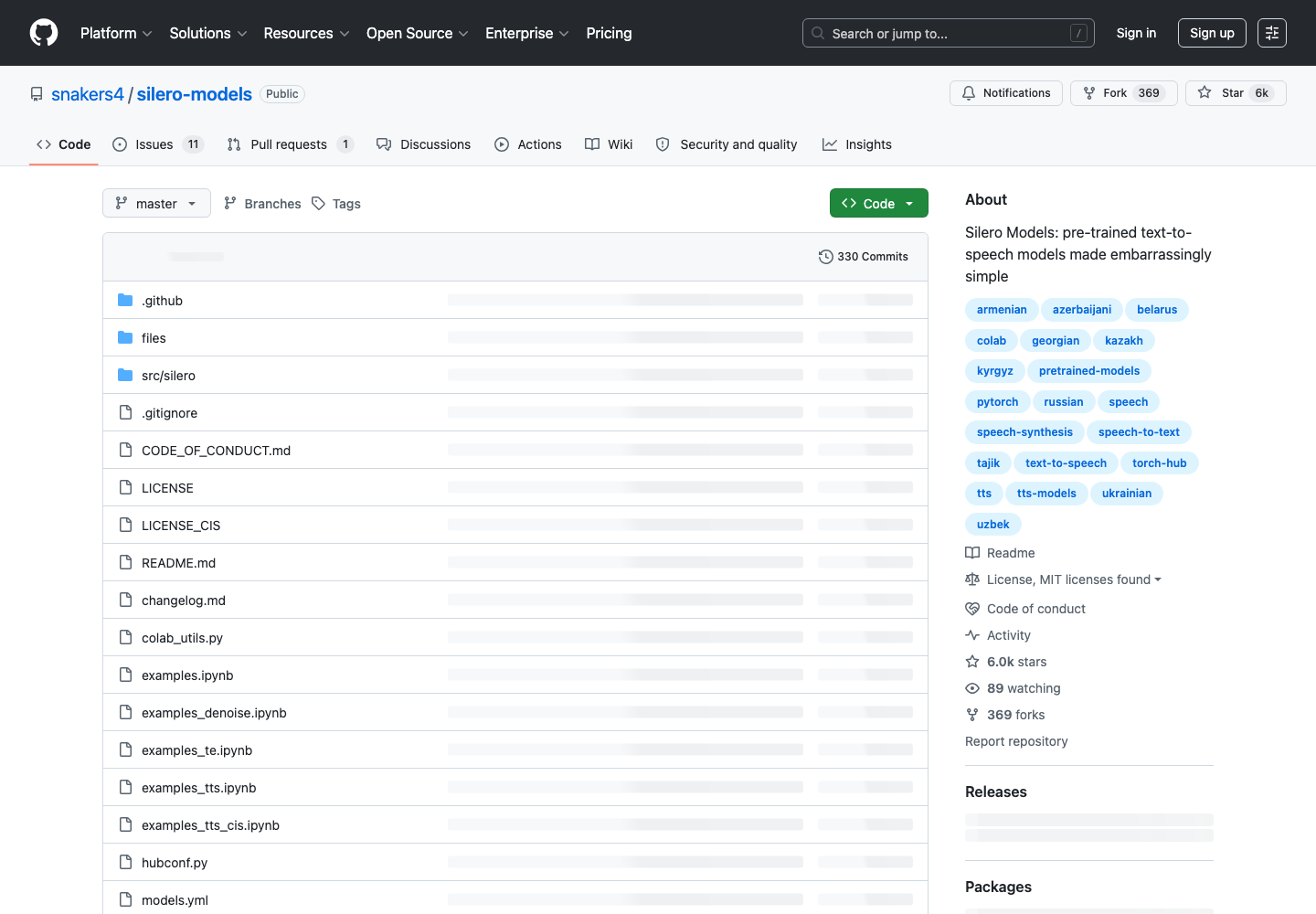View the 330 Commits history
1316x914 pixels.
click(x=864, y=257)
